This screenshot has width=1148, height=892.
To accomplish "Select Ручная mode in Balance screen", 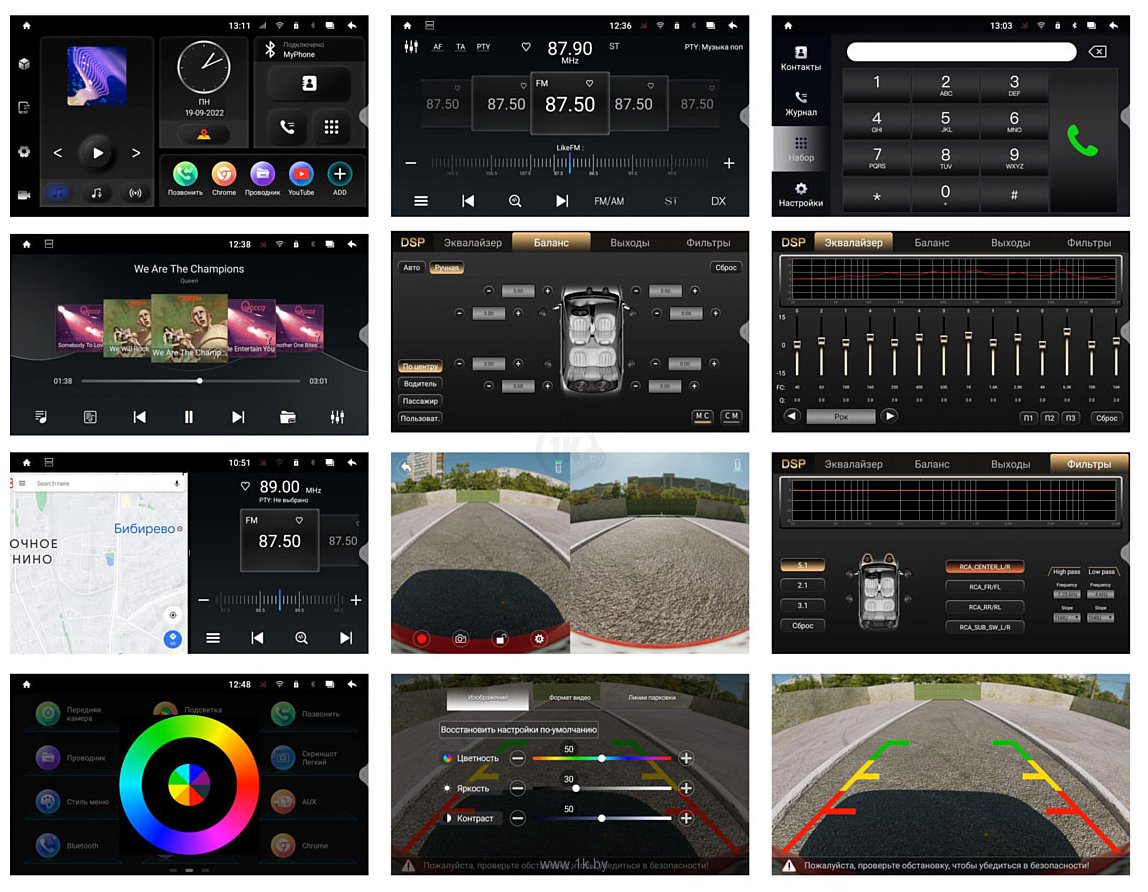I will [x=446, y=268].
